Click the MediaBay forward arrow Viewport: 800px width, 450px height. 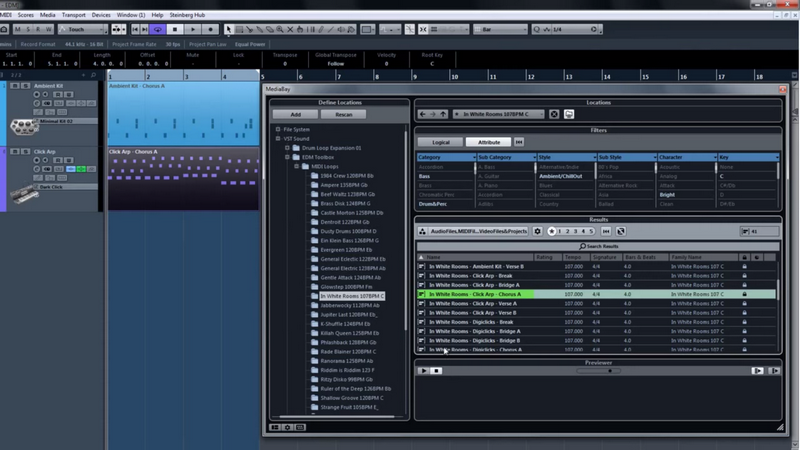[433, 114]
